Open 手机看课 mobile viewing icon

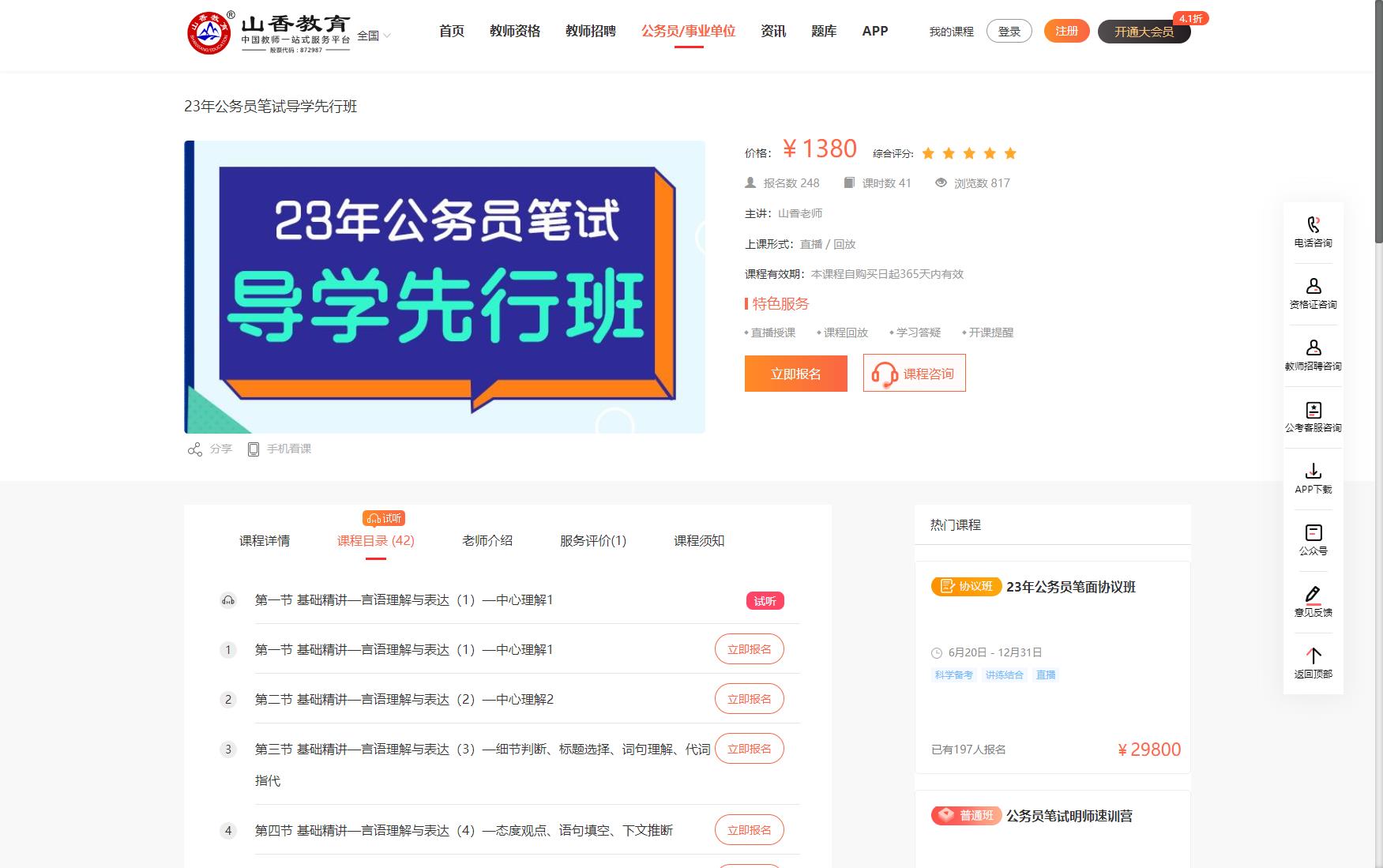[254, 448]
